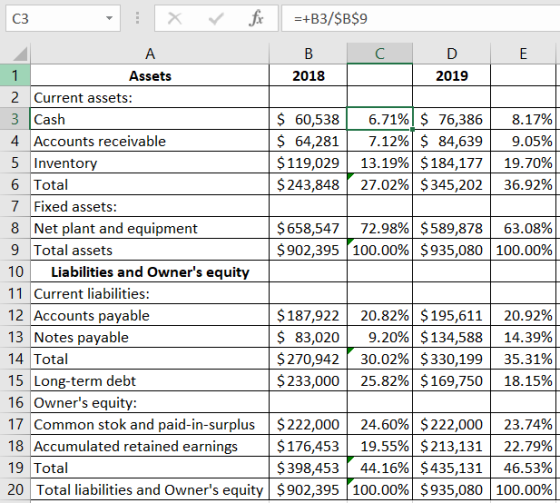Select the 'Assets' heading cell

pos(150,75)
